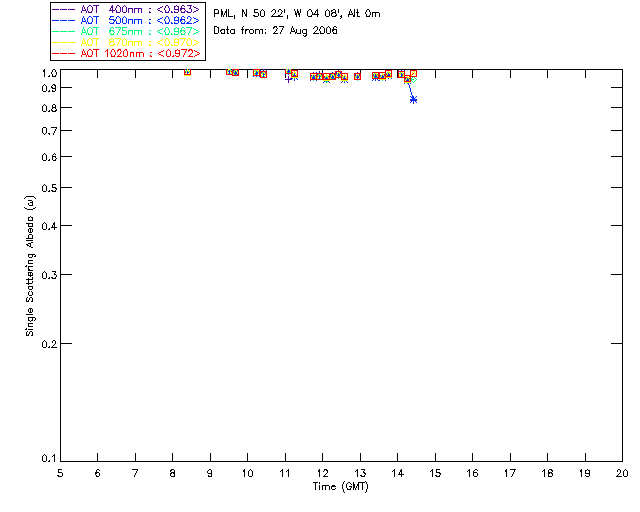The image size is (640, 512).
Task: Click the 'Data from: 27 Aug 2006' label
Action: [275, 31]
